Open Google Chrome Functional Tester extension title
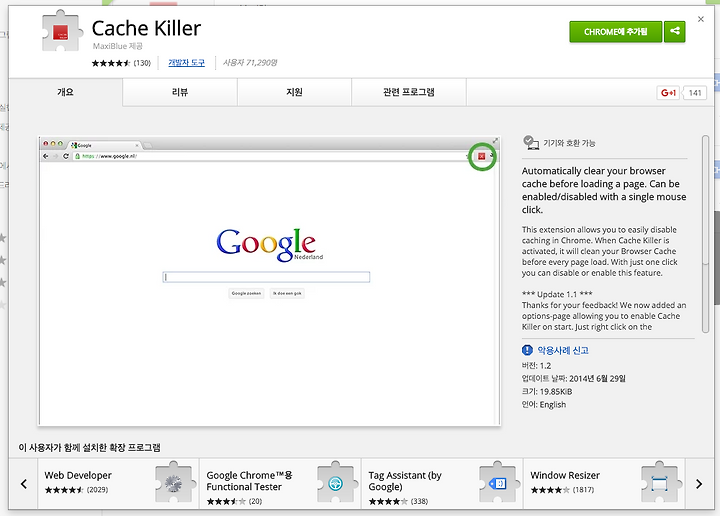Image resolution: width=720 pixels, height=516 pixels. pyautogui.click(x=249, y=481)
